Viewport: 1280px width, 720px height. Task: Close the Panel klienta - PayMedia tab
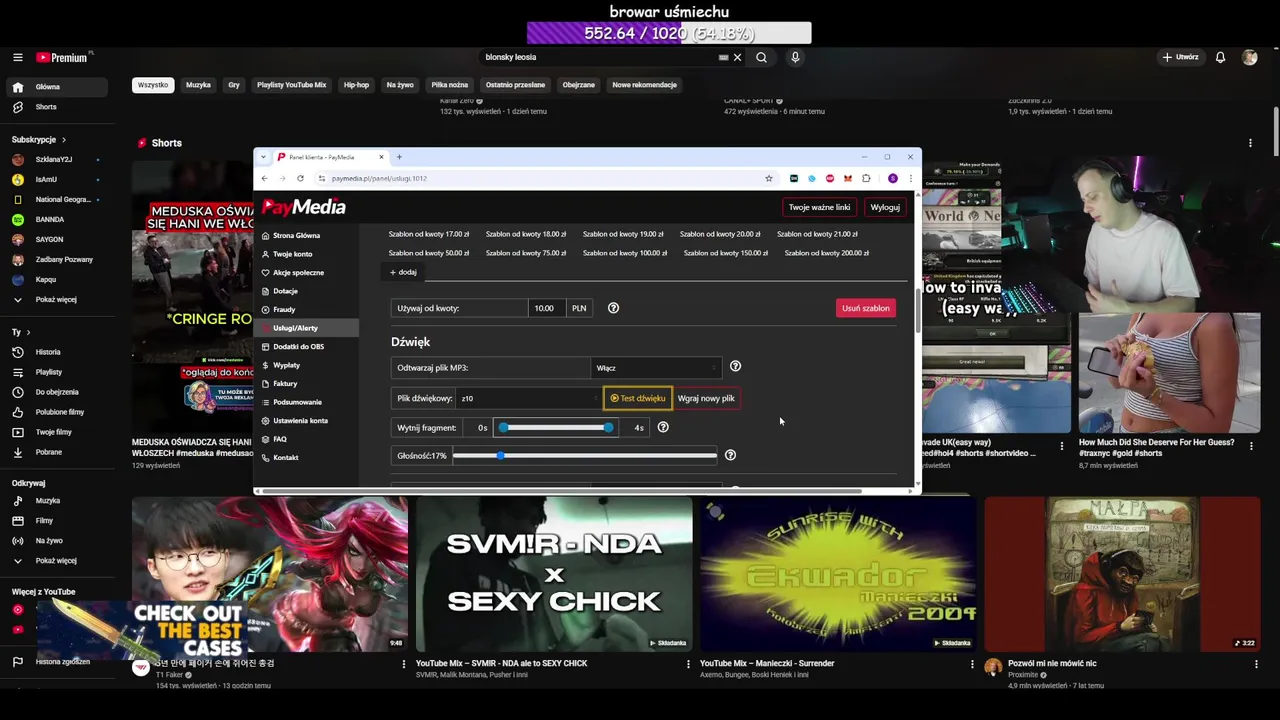click(381, 157)
